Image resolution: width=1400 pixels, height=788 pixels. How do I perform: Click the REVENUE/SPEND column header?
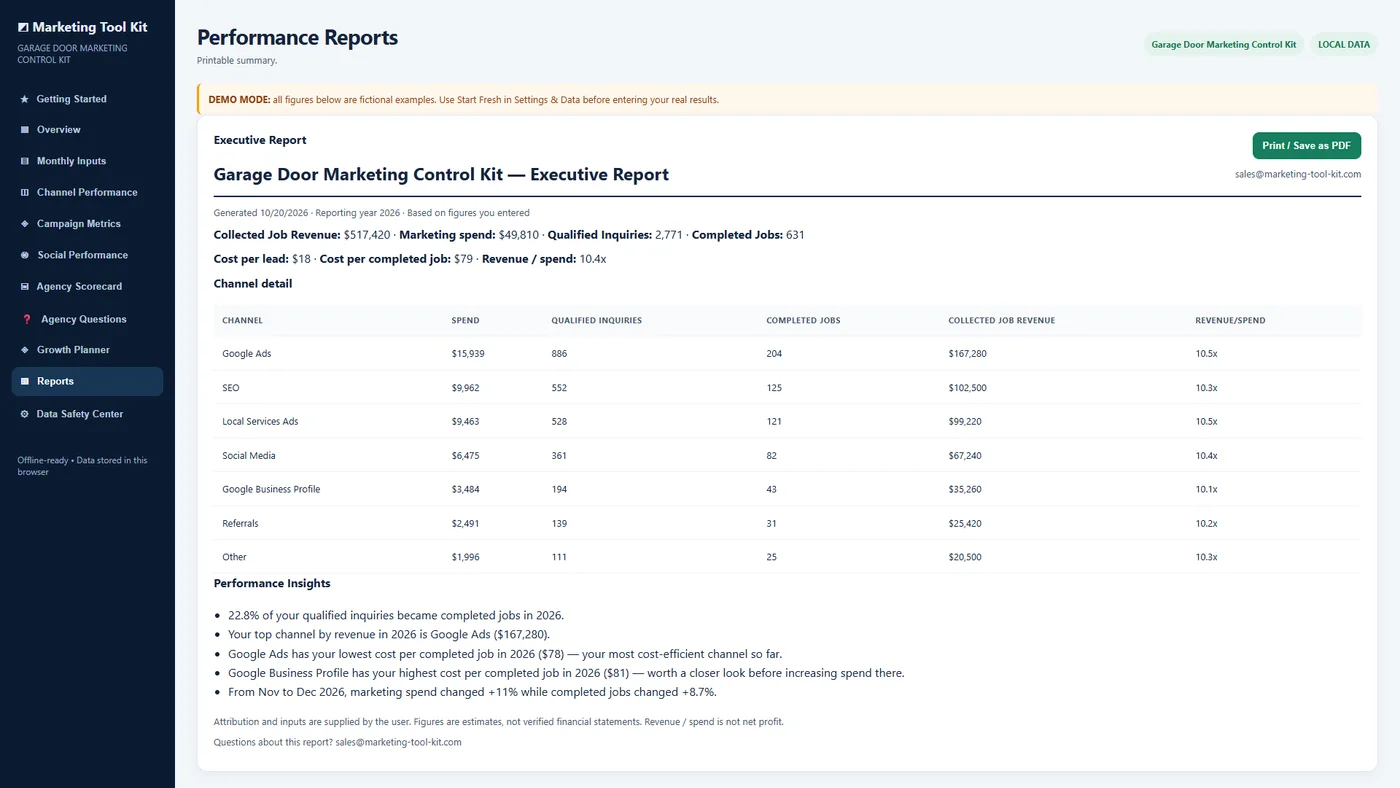1230,320
